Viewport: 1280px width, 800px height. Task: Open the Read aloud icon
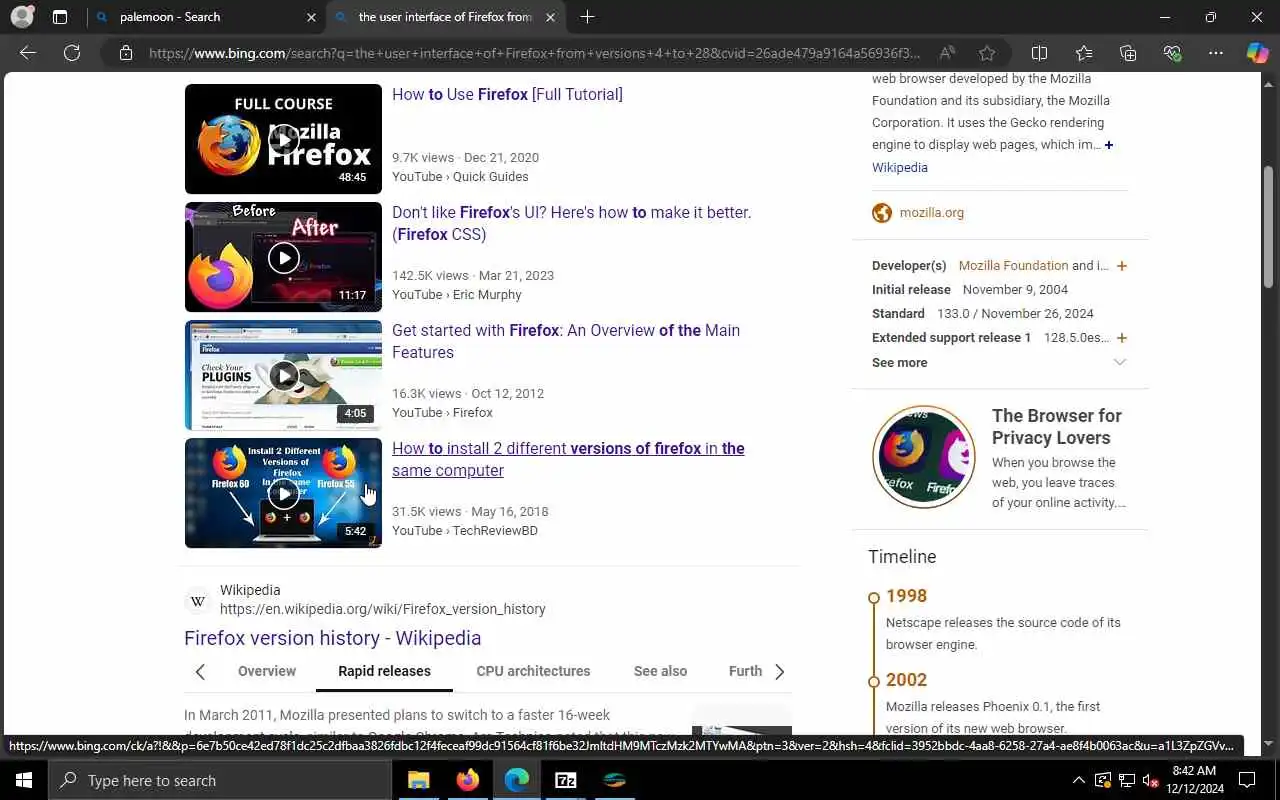[x=946, y=53]
